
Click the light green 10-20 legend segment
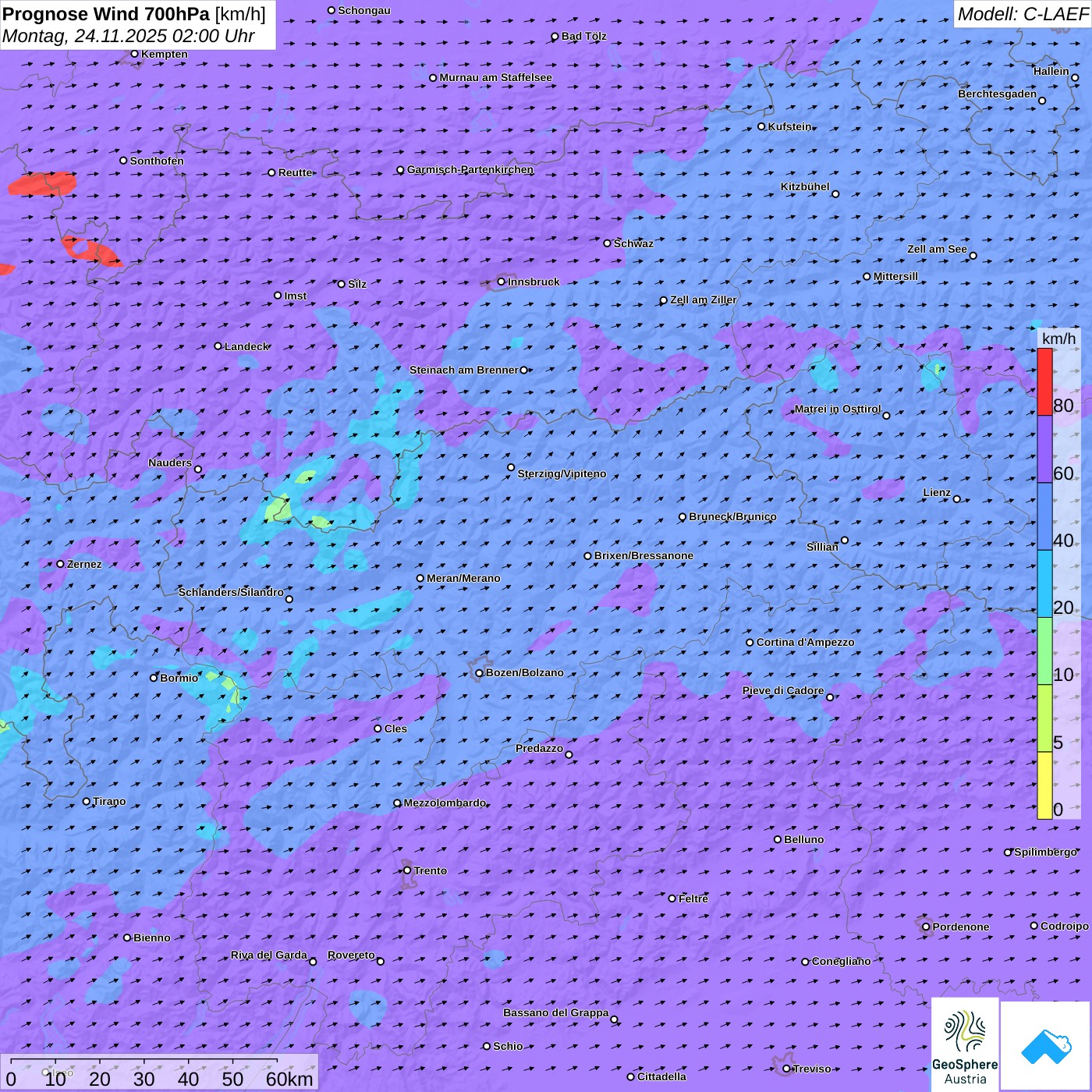pyautogui.click(x=1044, y=651)
